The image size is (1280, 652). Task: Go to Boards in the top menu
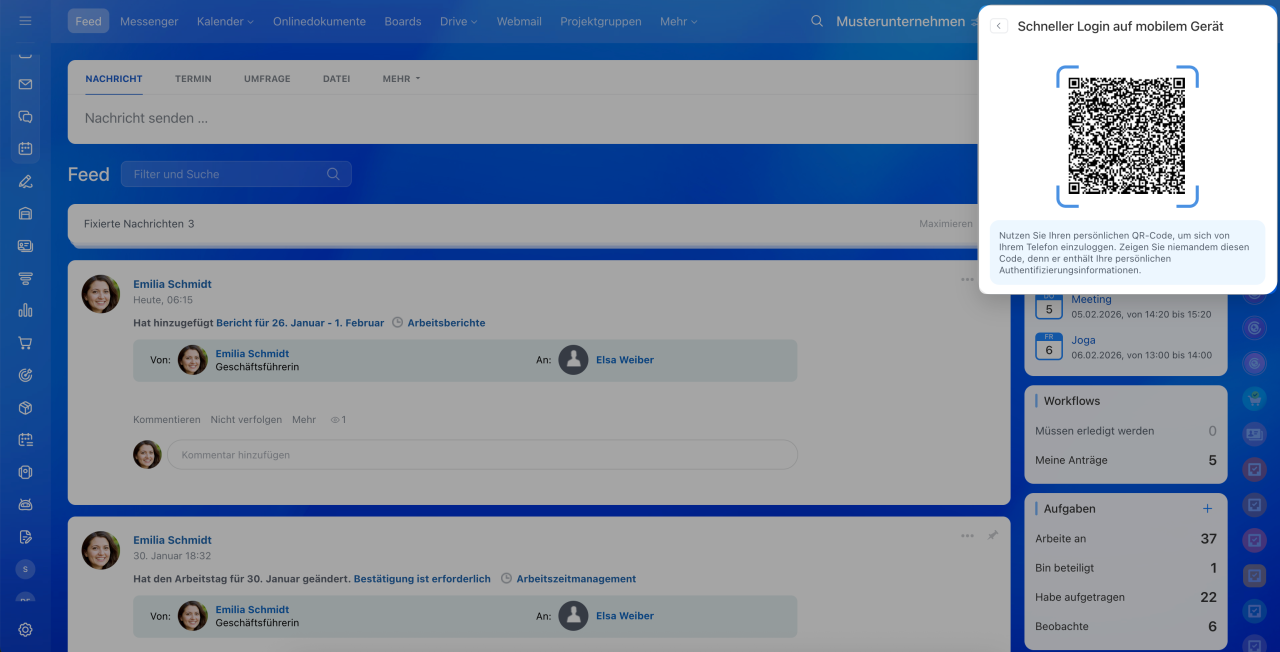click(403, 21)
